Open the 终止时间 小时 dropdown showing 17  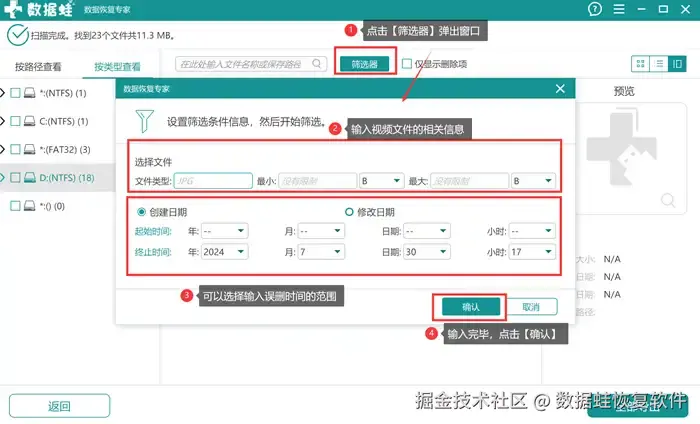point(532,252)
